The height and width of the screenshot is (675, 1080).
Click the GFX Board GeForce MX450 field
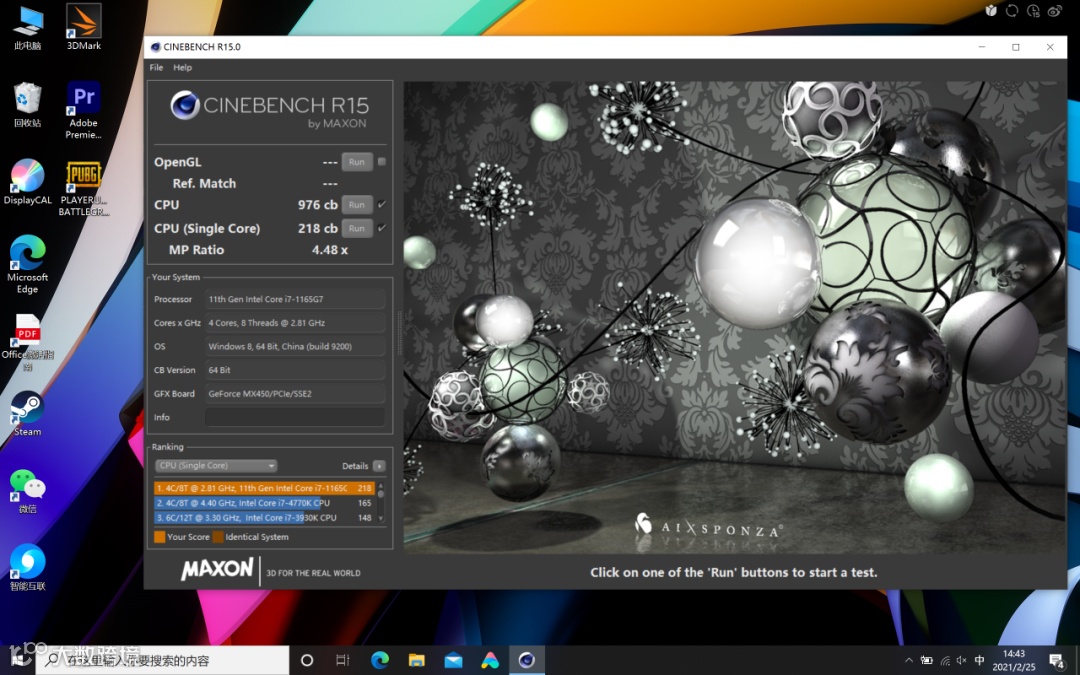295,394
